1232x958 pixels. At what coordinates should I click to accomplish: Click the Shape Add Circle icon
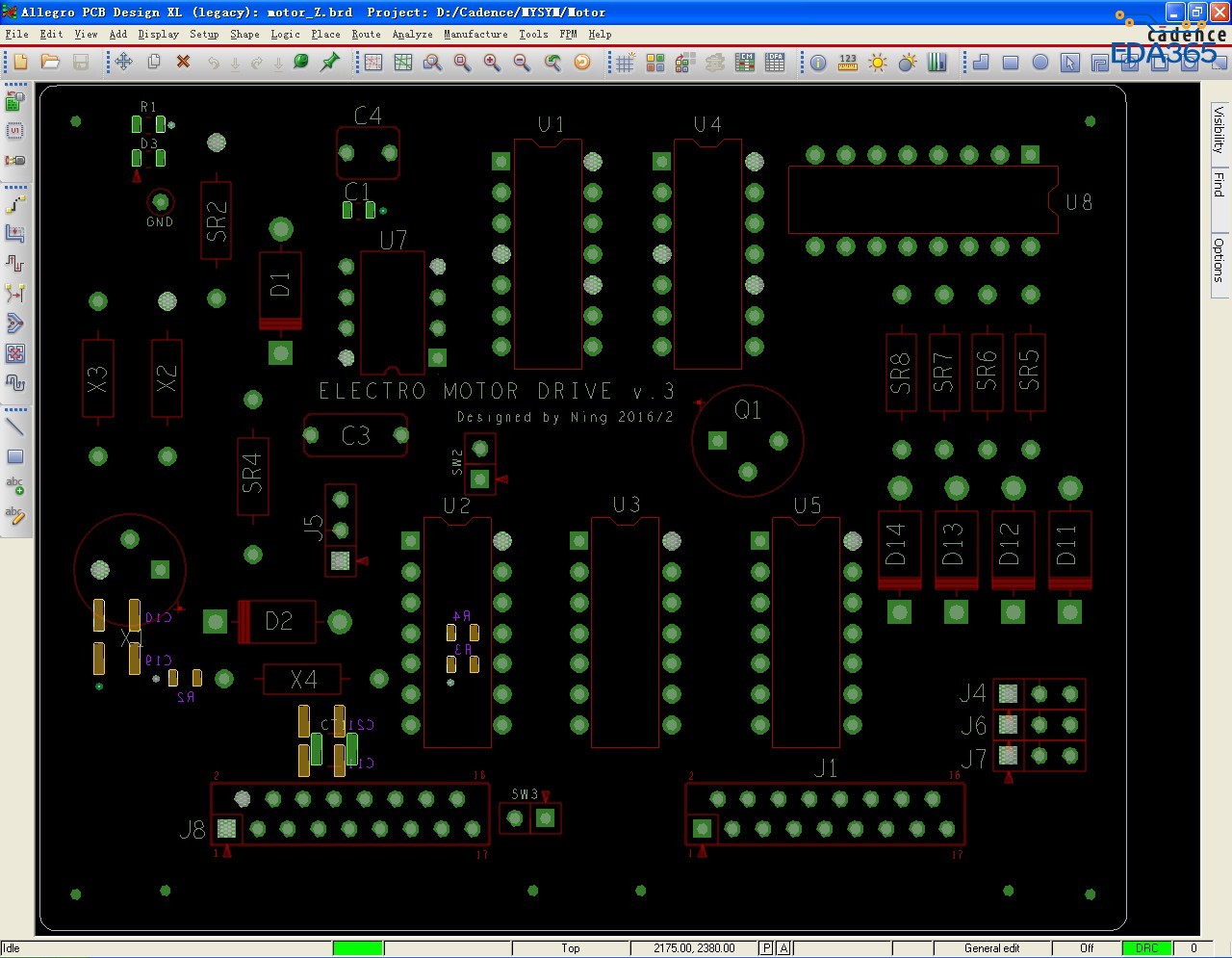click(1040, 63)
